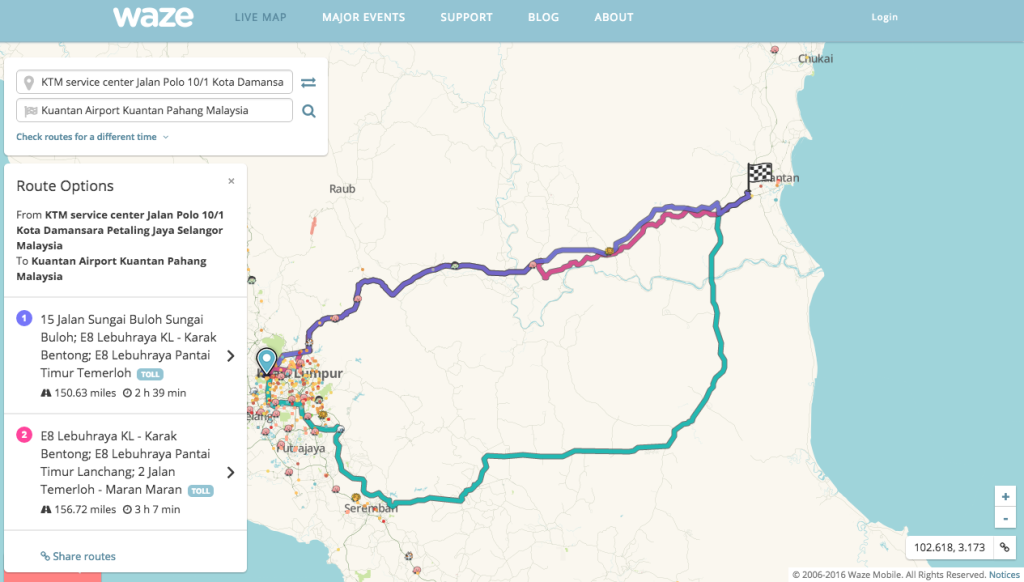Open Check routes for a different time
Screen dimensions: 1024x582
[92, 137]
